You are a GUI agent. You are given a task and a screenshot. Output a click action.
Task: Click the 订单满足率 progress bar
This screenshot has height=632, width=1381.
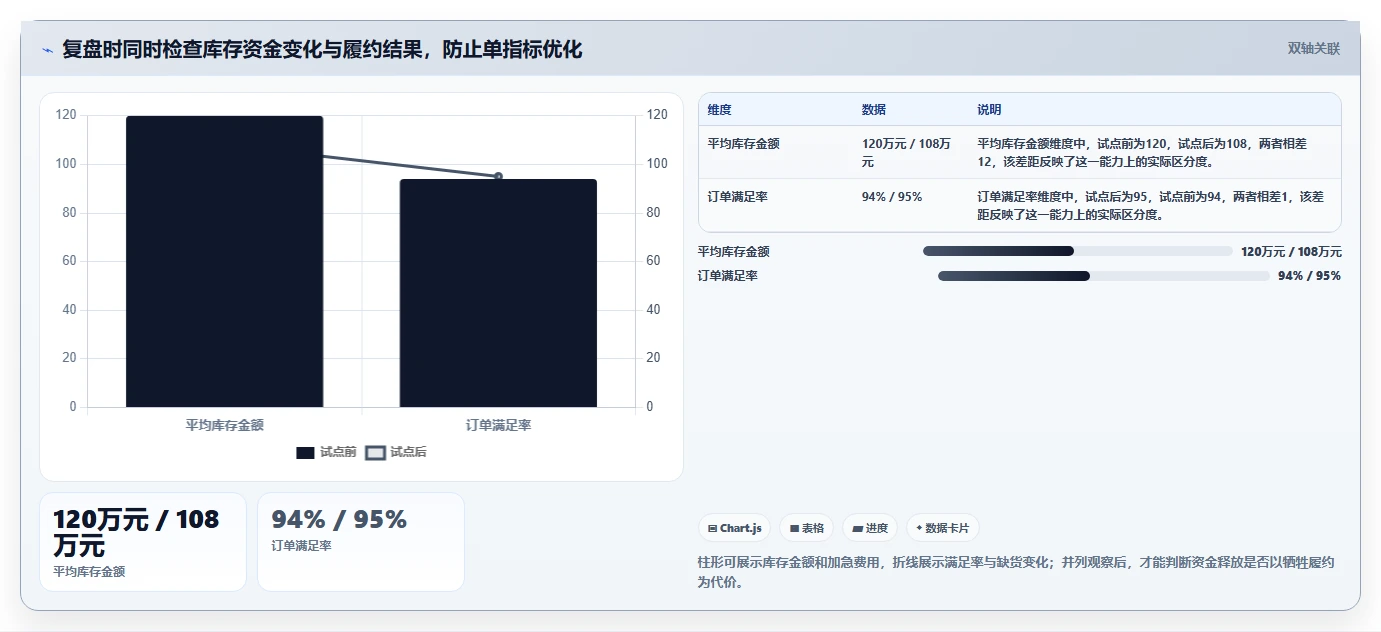(x=1104, y=276)
